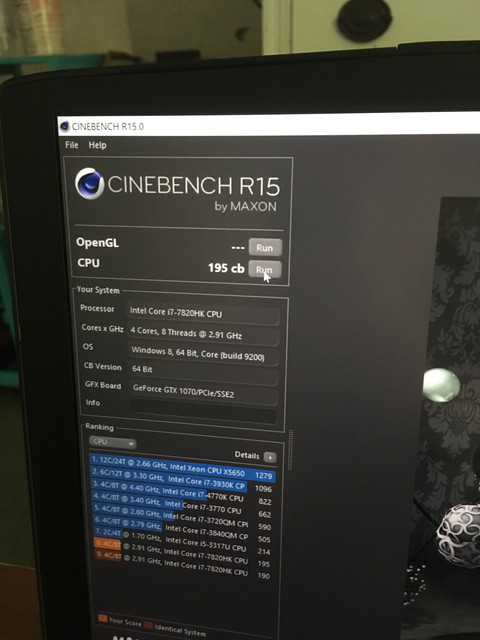Image resolution: width=480 pixels, height=640 pixels.
Task: Select ranking row 7 Core i5-3317U
Action: point(182,543)
